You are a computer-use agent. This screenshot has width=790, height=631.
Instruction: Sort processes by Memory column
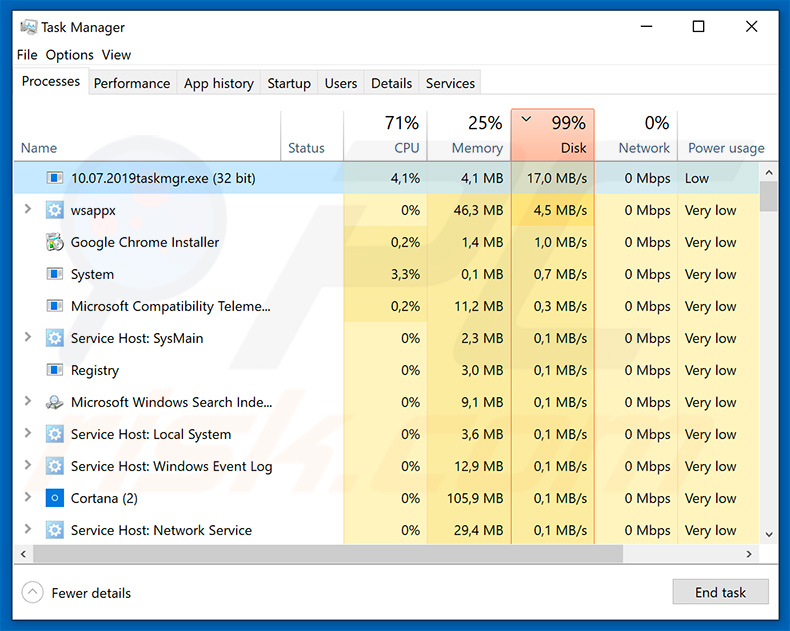pos(469,136)
